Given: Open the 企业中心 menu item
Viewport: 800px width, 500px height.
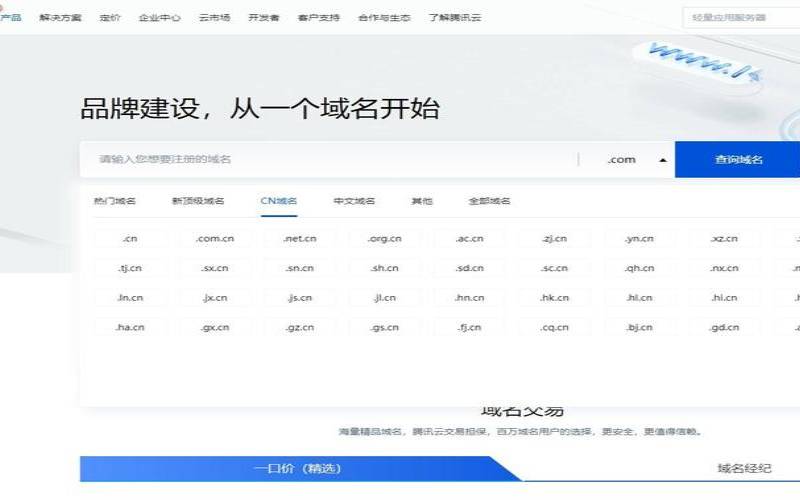Looking at the screenshot, I should pyautogui.click(x=159, y=17).
